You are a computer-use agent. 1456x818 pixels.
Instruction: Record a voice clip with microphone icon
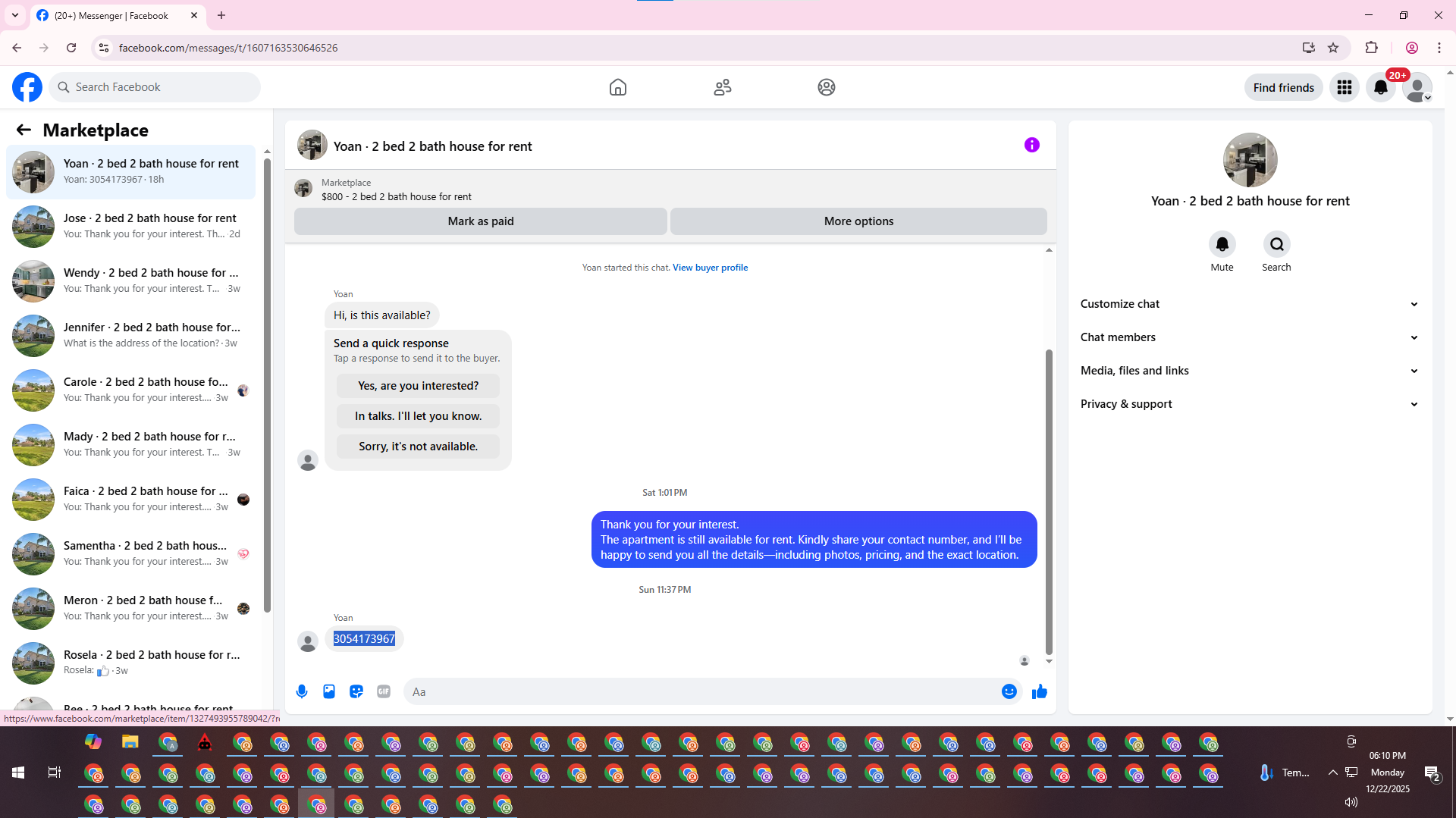click(x=302, y=691)
